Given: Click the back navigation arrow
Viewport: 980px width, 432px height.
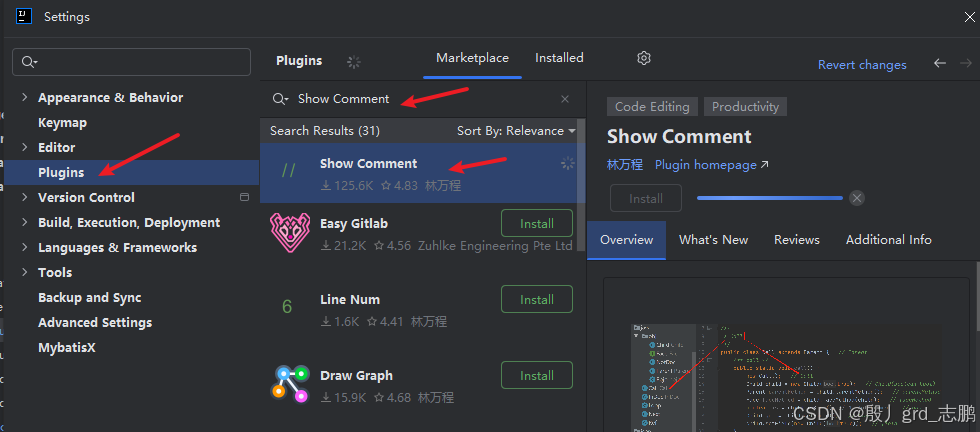Looking at the screenshot, I should click(x=939, y=63).
